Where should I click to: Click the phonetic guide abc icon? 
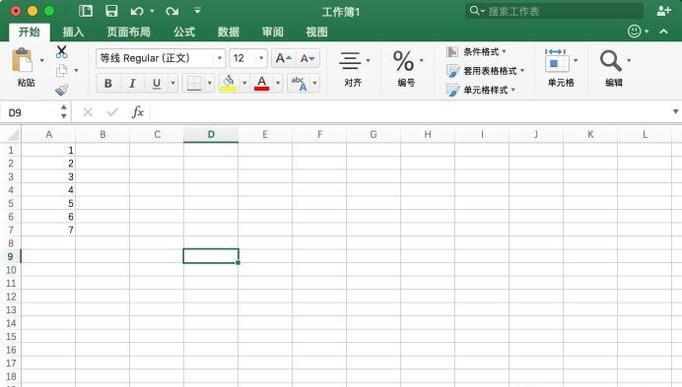(x=299, y=83)
